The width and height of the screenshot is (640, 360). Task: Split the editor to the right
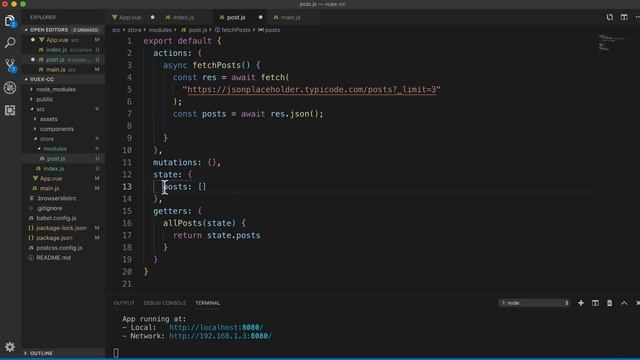(624, 17)
